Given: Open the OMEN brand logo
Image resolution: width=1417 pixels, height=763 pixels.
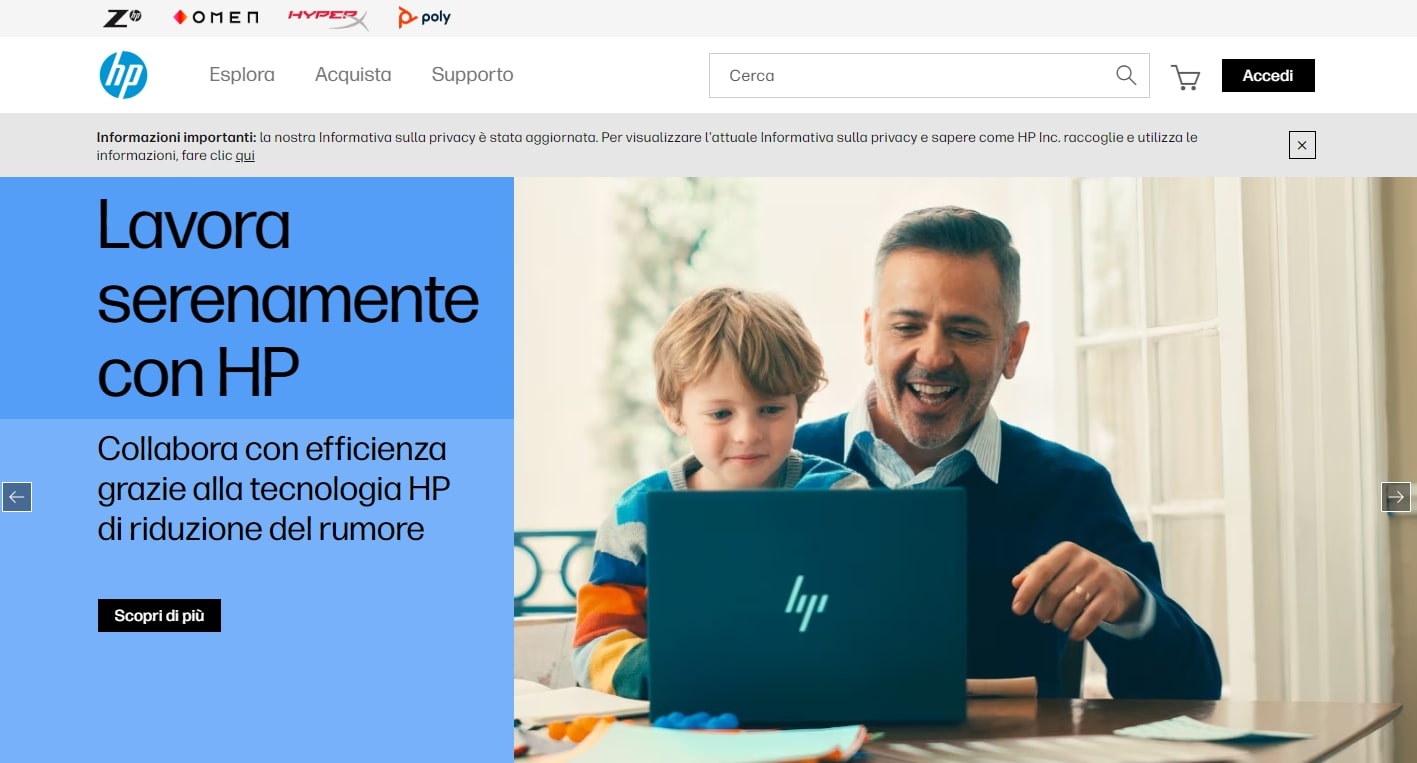Looking at the screenshot, I should click(215, 17).
